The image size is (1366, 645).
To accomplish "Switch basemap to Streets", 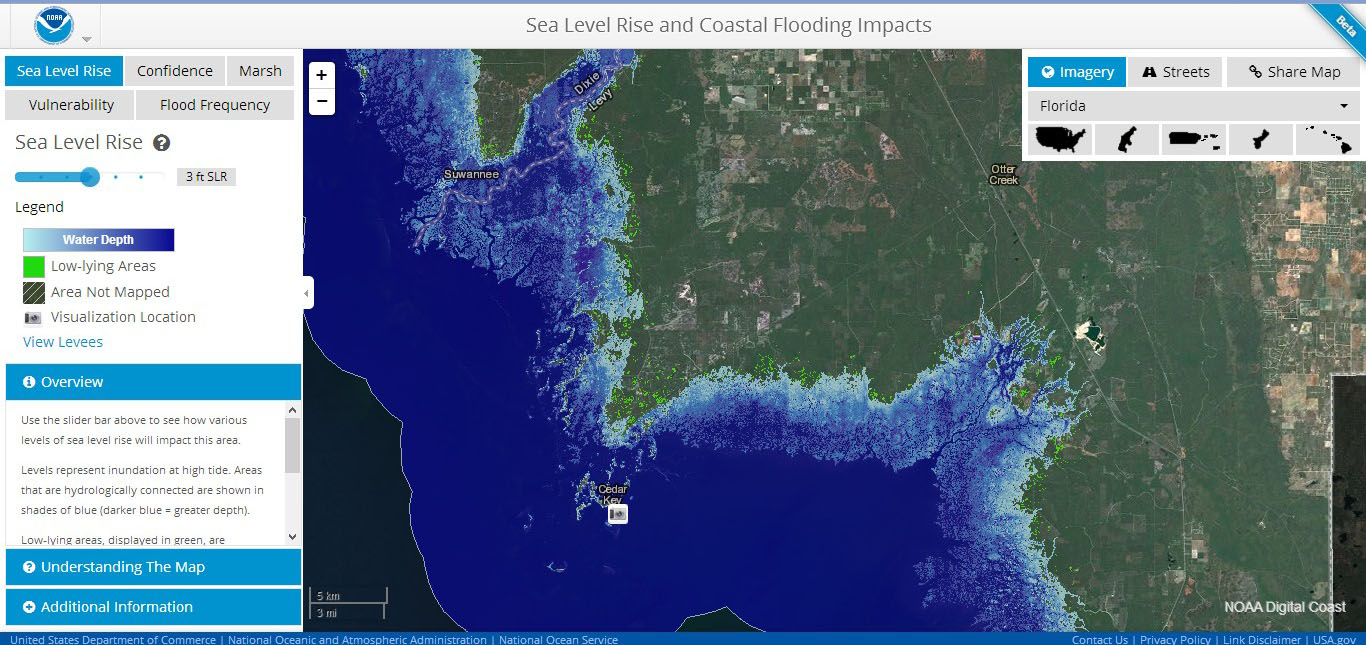I will coord(1175,72).
